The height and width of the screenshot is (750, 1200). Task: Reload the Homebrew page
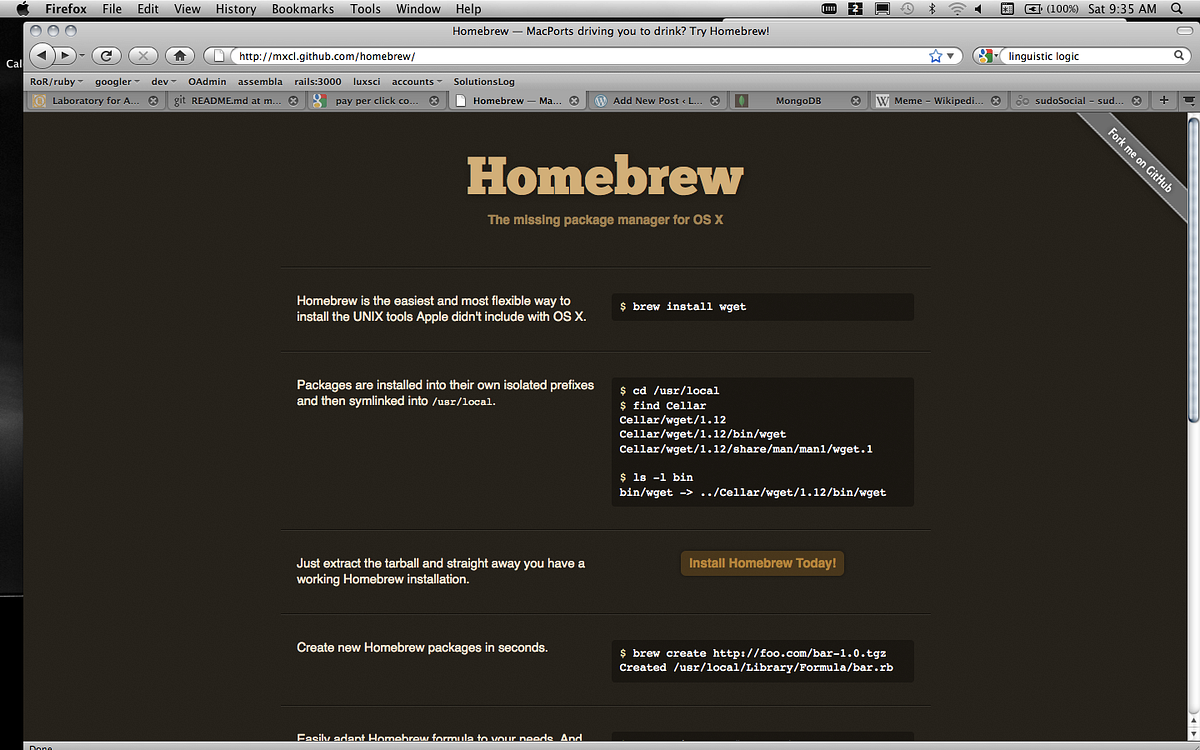[x=106, y=56]
